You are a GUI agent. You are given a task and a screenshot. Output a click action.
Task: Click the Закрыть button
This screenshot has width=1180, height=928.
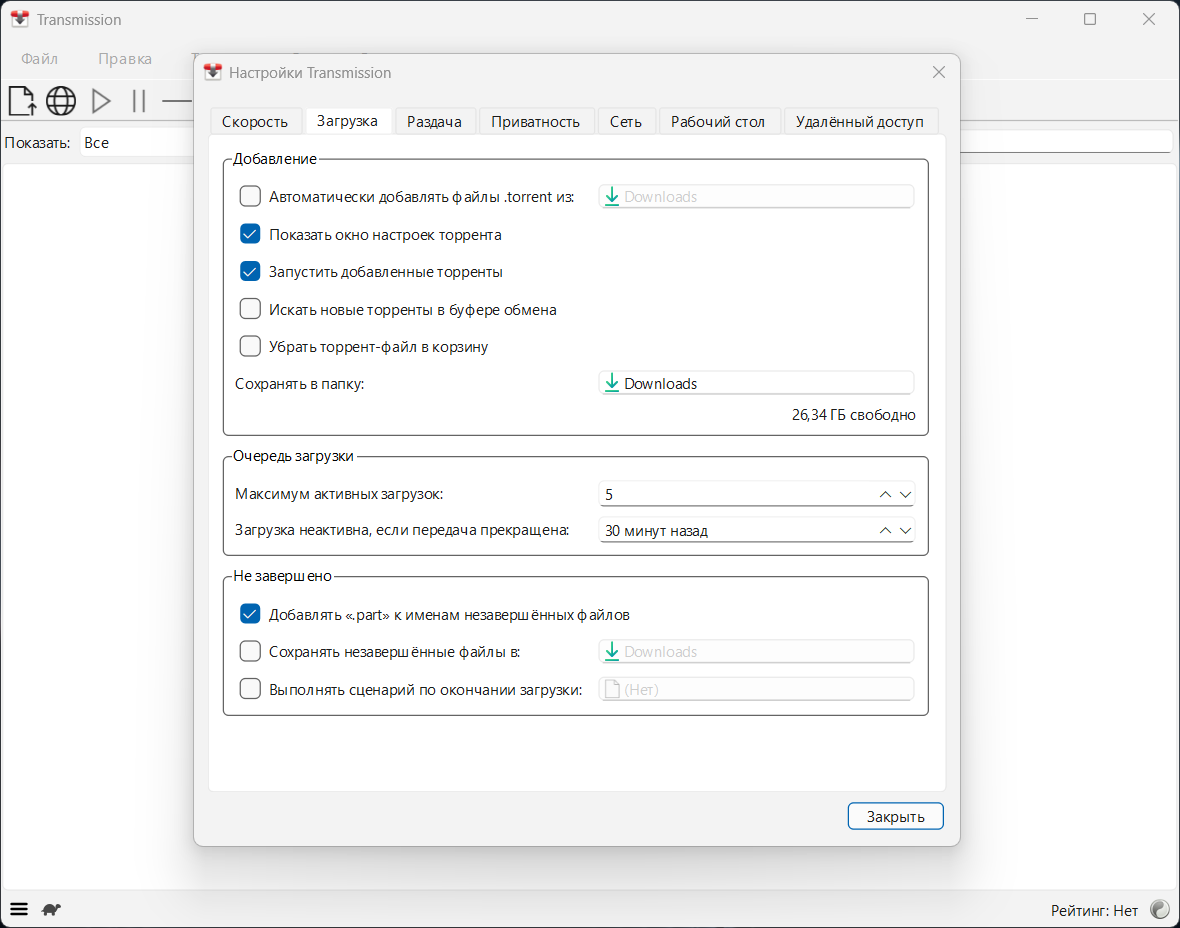[896, 816]
